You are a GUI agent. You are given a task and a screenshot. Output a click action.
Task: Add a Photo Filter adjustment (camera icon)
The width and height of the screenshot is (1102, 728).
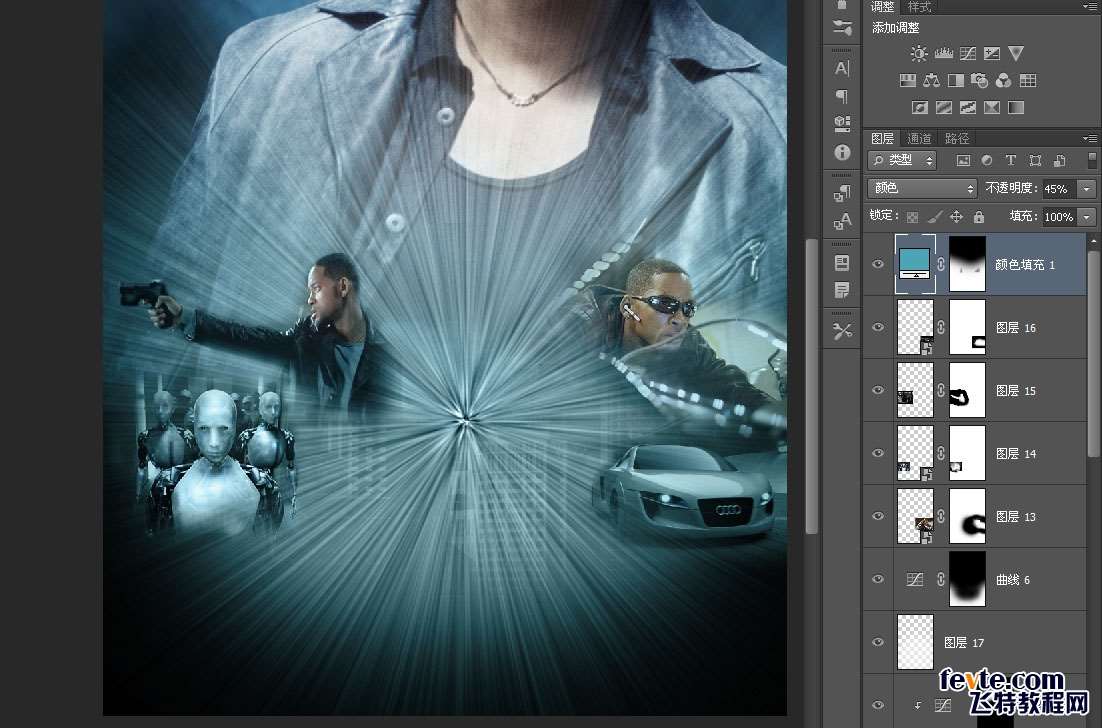[980, 81]
